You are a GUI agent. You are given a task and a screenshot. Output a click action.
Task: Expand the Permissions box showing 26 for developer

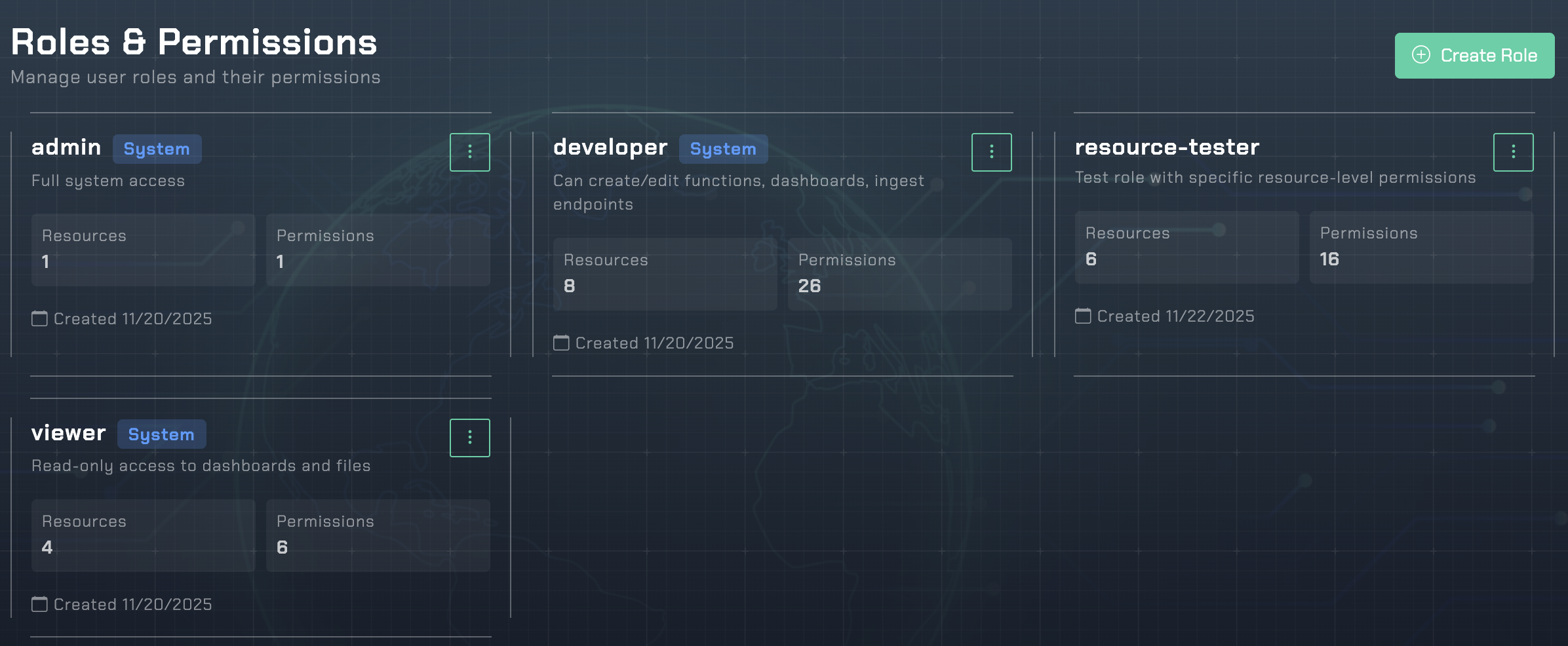(x=899, y=273)
